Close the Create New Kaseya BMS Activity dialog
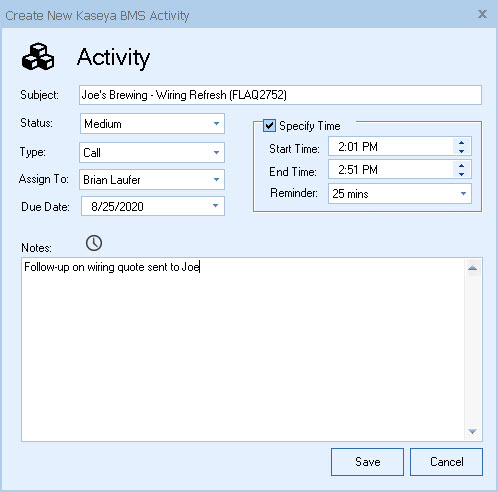The height and width of the screenshot is (492, 498). [x=482, y=14]
